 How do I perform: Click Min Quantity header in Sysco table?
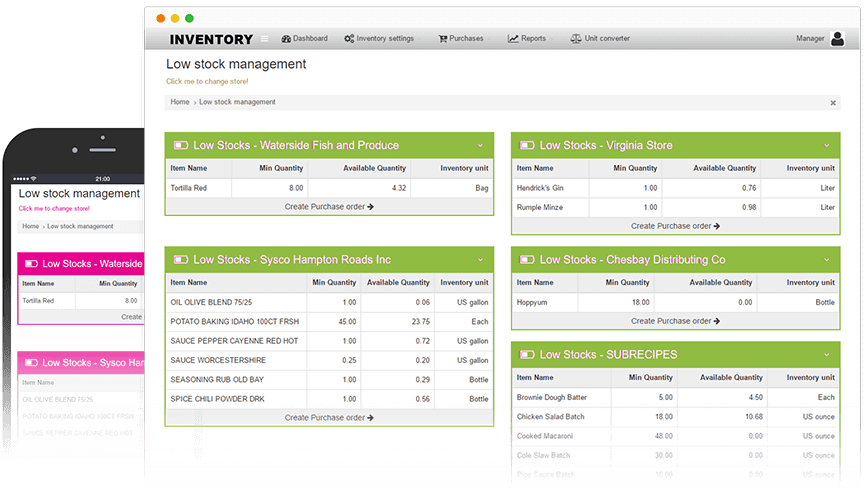click(334, 282)
